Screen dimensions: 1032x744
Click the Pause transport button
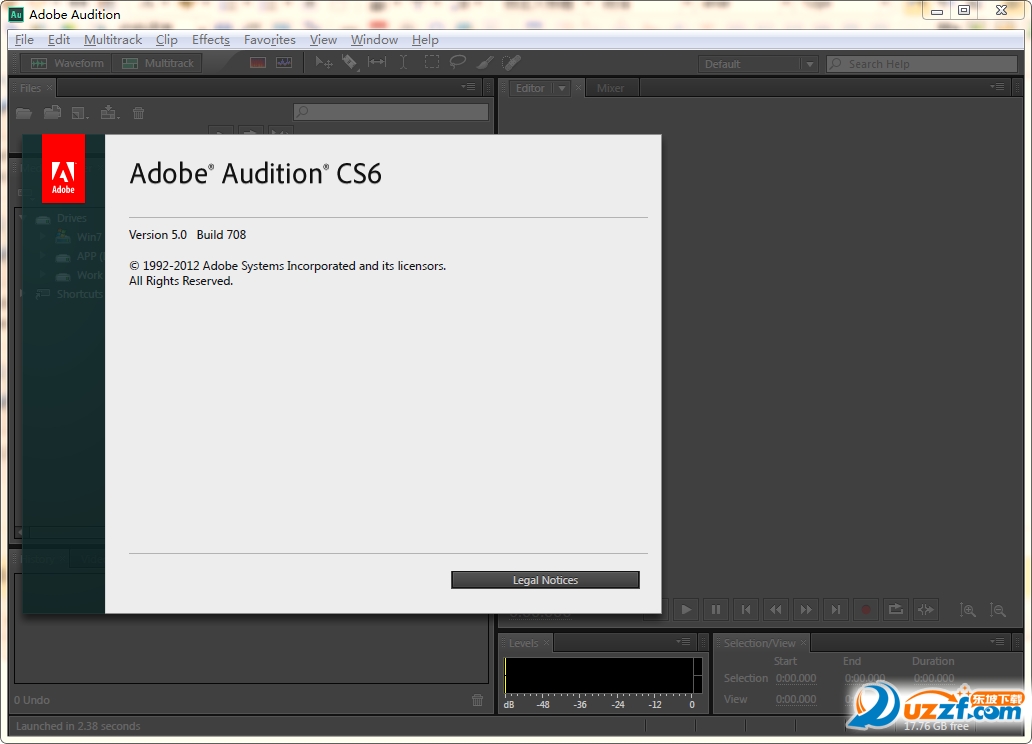715,610
